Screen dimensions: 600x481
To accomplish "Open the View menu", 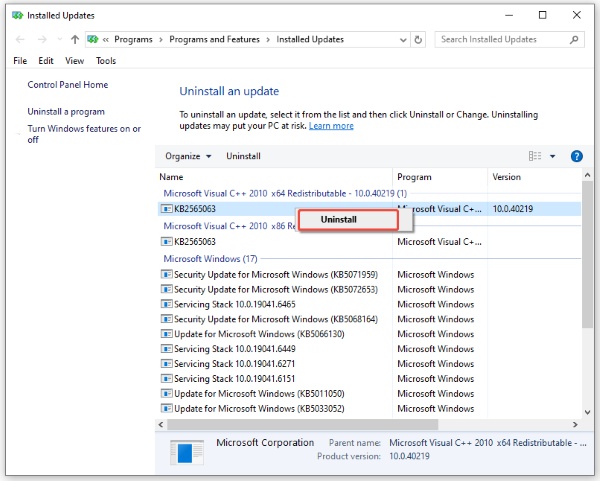I will 75,61.
